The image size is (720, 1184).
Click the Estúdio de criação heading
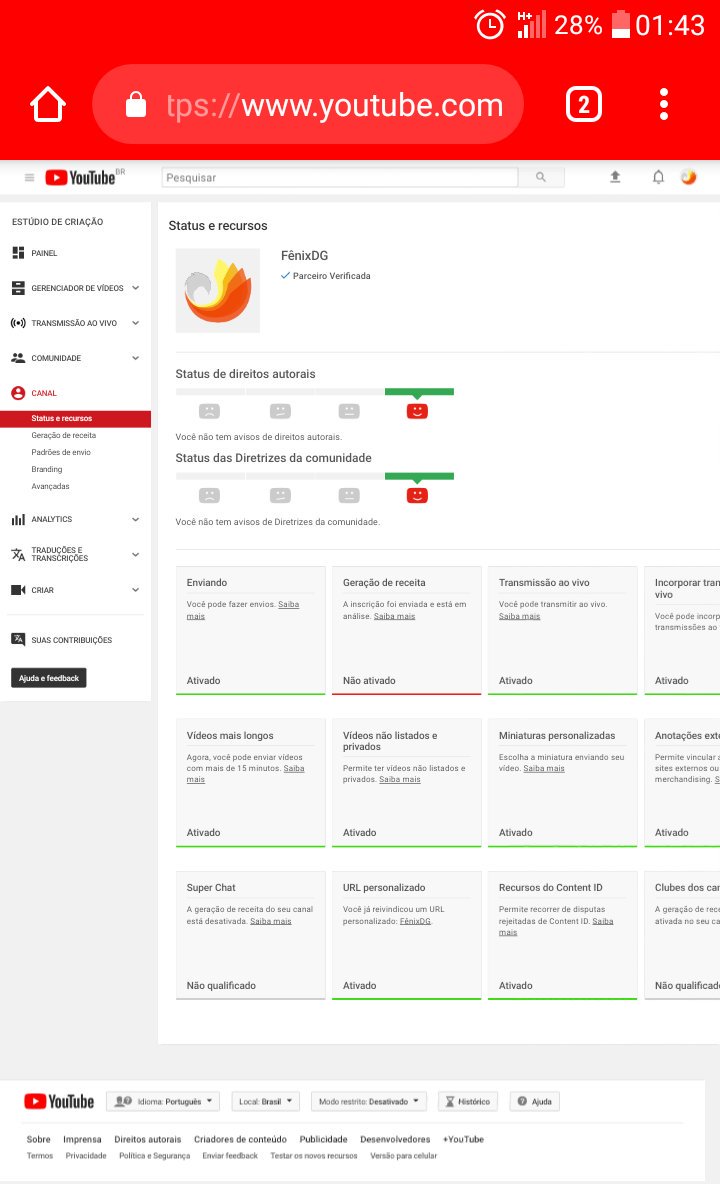pyautogui.click(x=57, y=222)
